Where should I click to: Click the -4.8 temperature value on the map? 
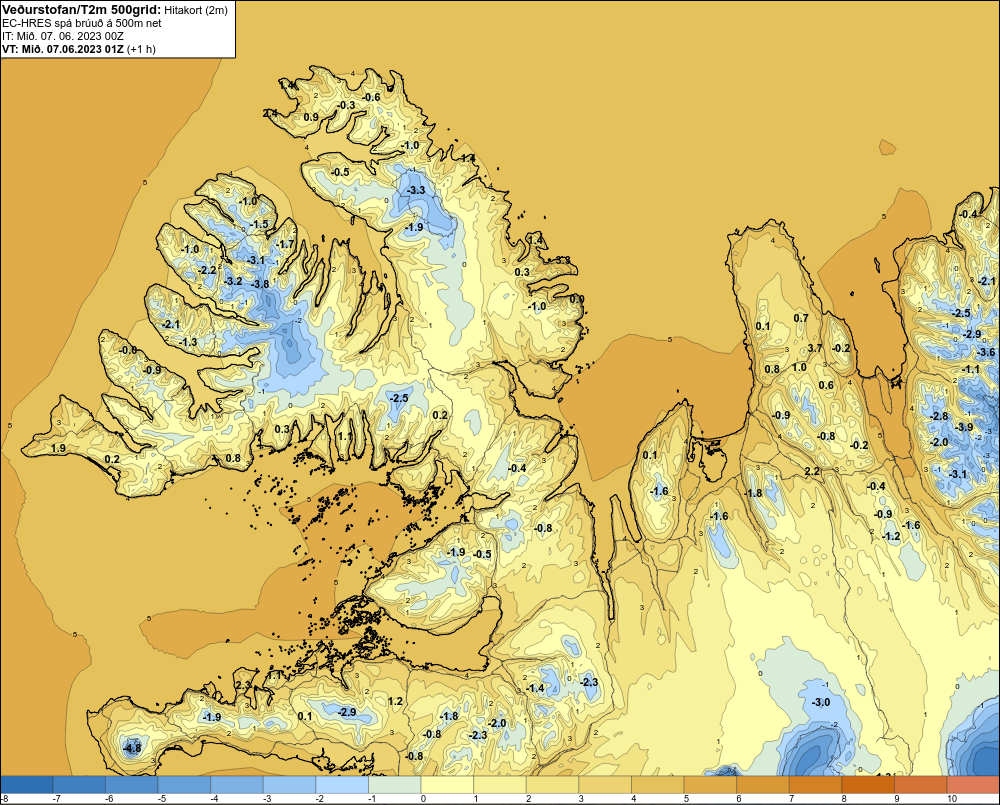(131, 748)
